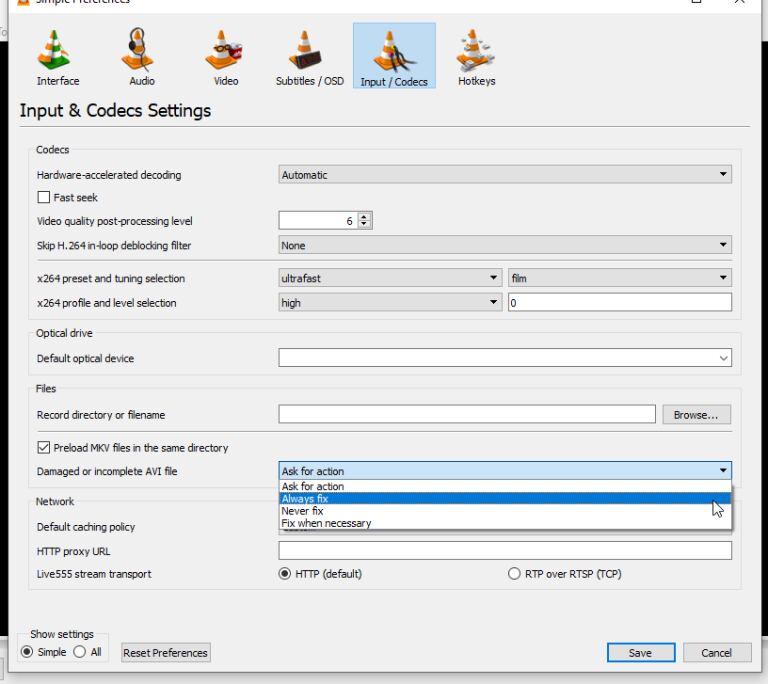The height and width of the screenshot is (684, 768).
Task: Uncheck Preload MKV files in same directory
Action: (44, 448)
